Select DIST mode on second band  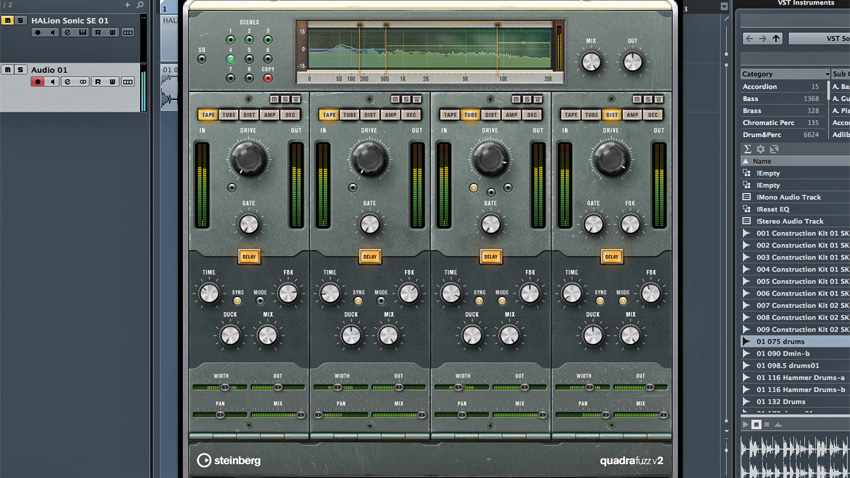click(370, 115)
